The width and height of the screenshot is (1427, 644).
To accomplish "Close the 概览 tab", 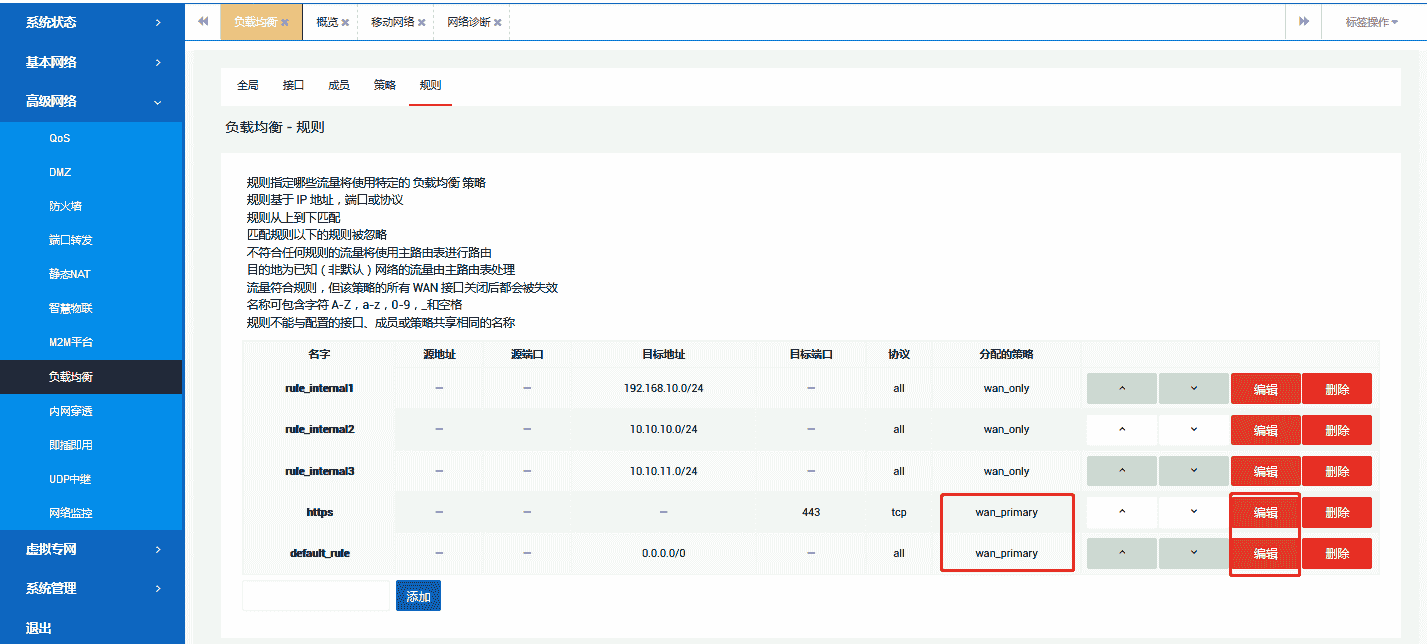I will pos(345,22).
